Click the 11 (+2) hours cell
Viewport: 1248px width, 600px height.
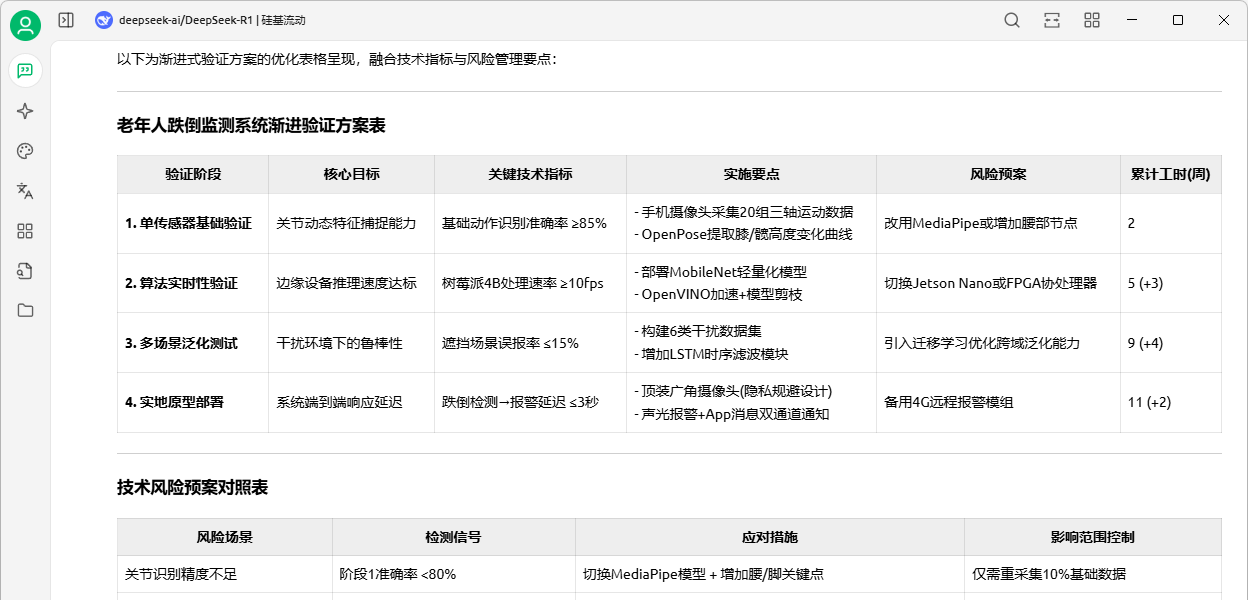tap(1171, 402)
